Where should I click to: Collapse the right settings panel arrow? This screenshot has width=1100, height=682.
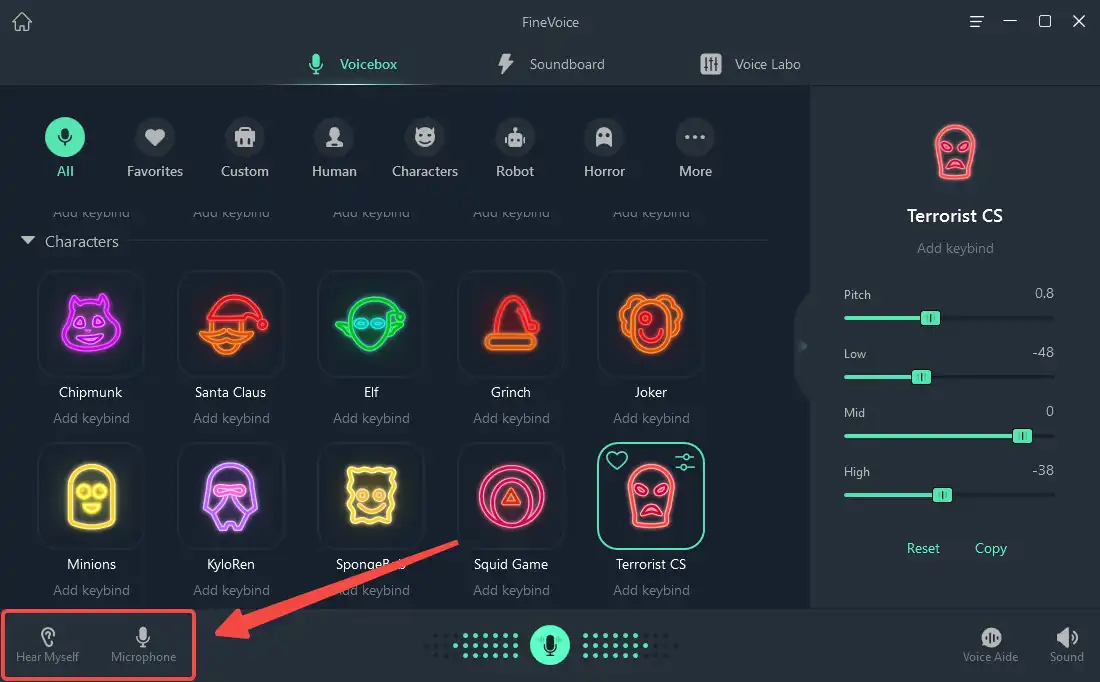(x=803, y=345)
